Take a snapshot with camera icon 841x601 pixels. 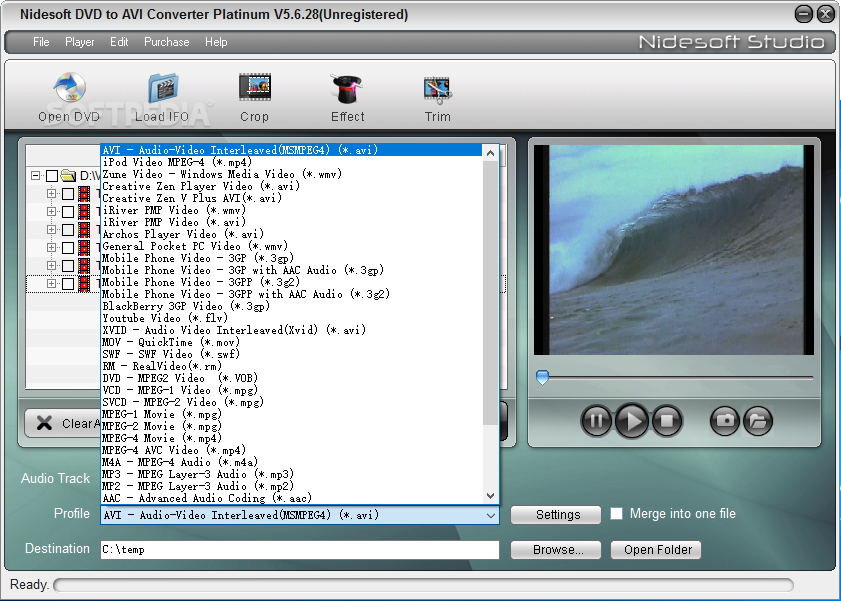725,421
